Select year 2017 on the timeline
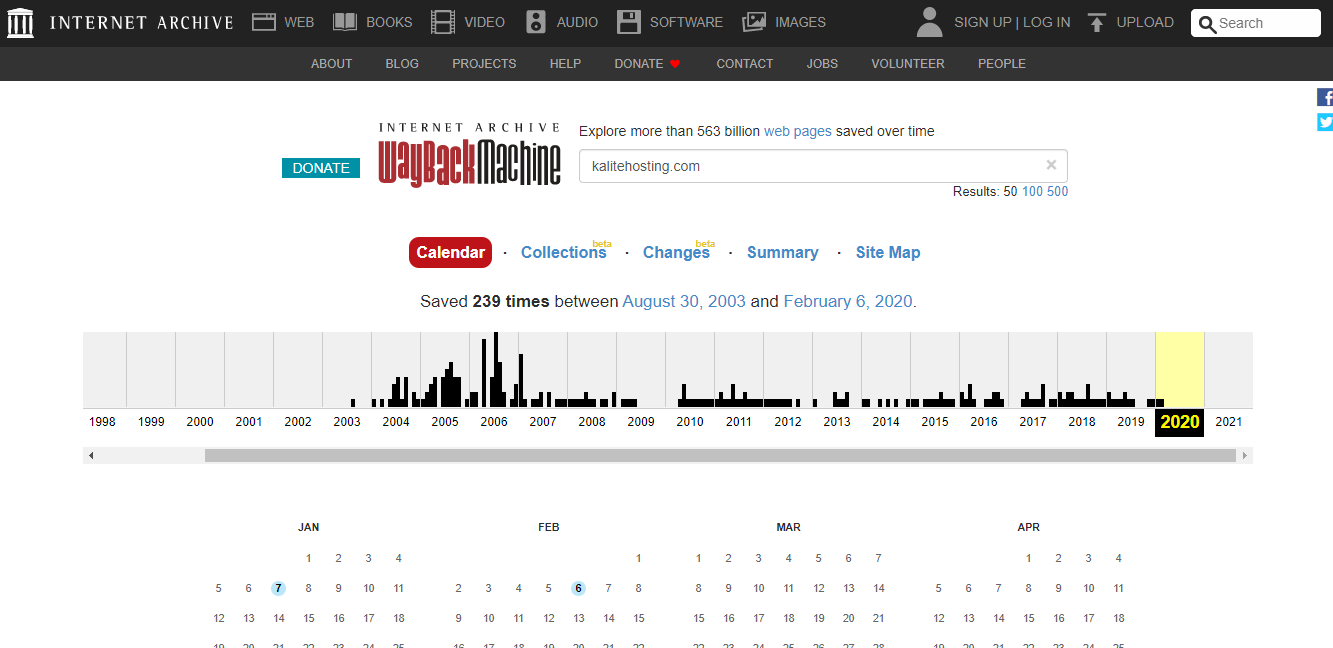The width and height of the screenshot is (1333, 648). (x=1033, y=422)
